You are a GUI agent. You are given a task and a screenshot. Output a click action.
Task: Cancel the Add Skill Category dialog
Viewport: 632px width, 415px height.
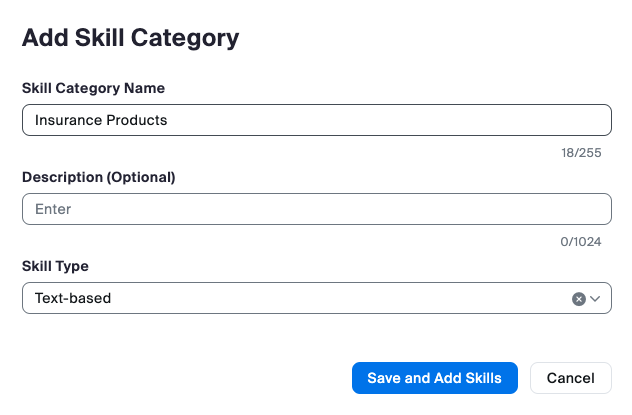point(570,378)
